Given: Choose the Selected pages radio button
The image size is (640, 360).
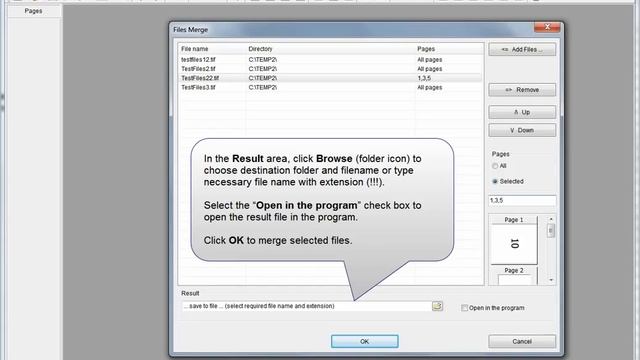Looking at the screenshot, I should point(495,181).
